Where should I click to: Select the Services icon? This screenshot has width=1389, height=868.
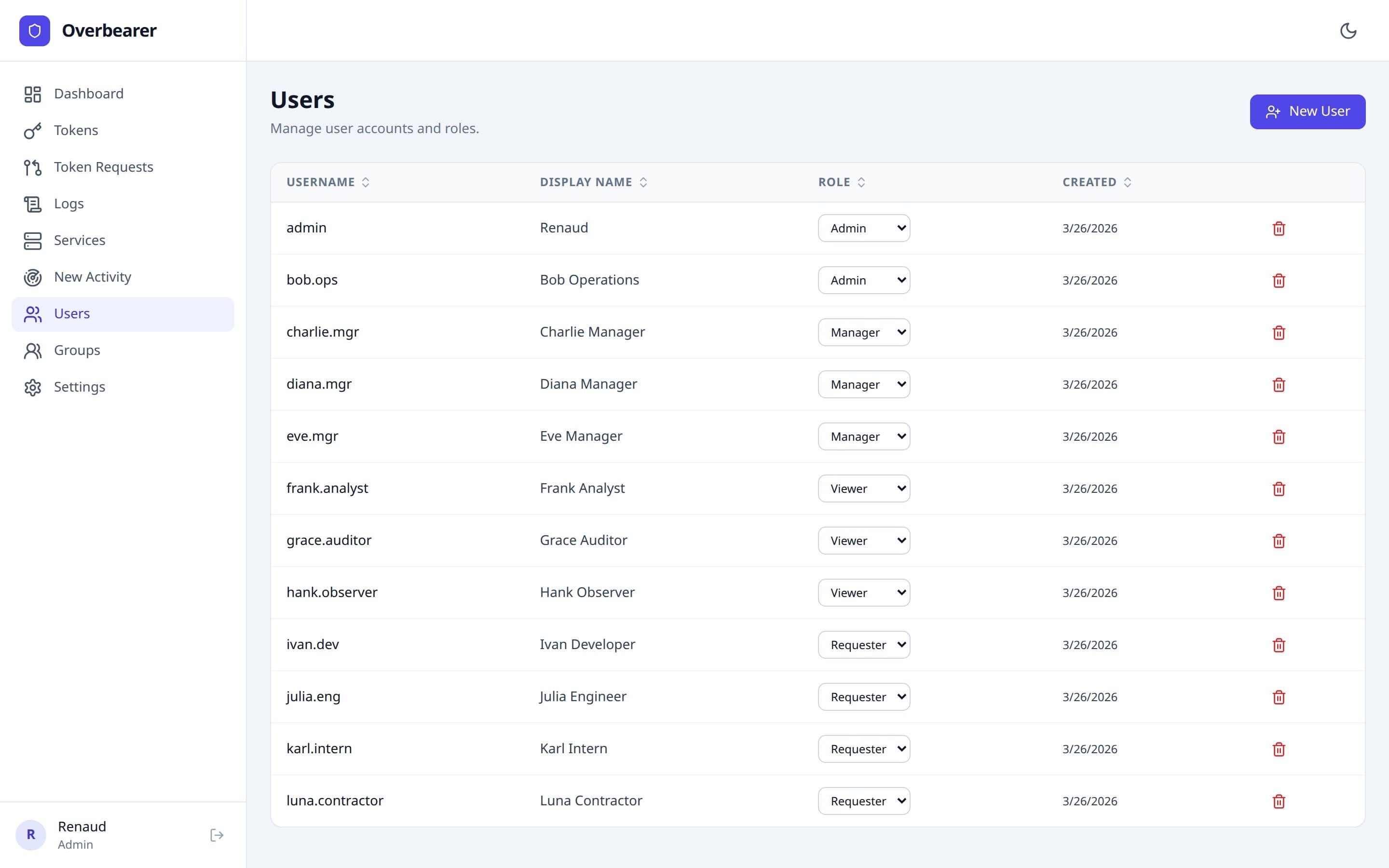(x=33, y=241)
